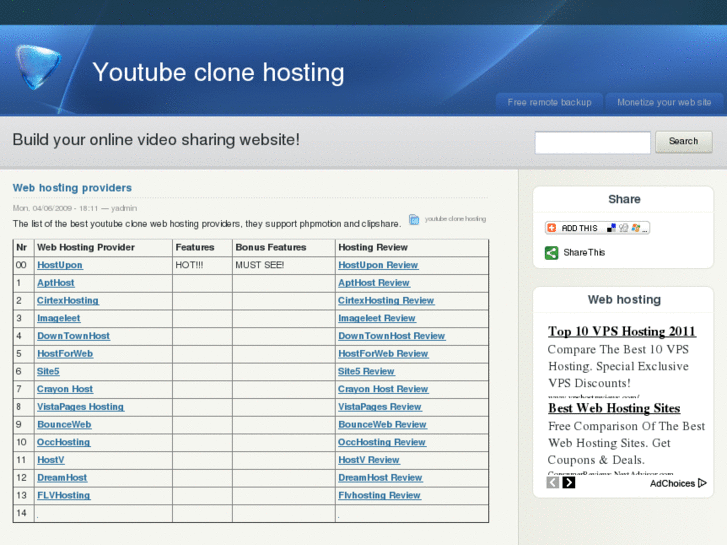The width and height of the screenshot is (727, 545).
Task: Open the Best Web Hosting Sites ad
Action: tap(614, 408)
